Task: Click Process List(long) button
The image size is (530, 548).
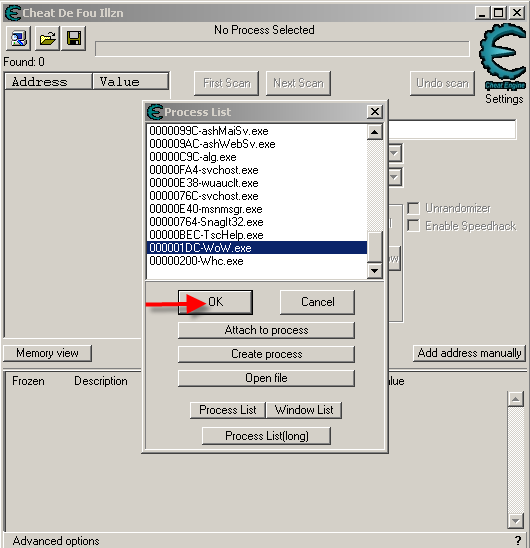Action: (266, 436)
